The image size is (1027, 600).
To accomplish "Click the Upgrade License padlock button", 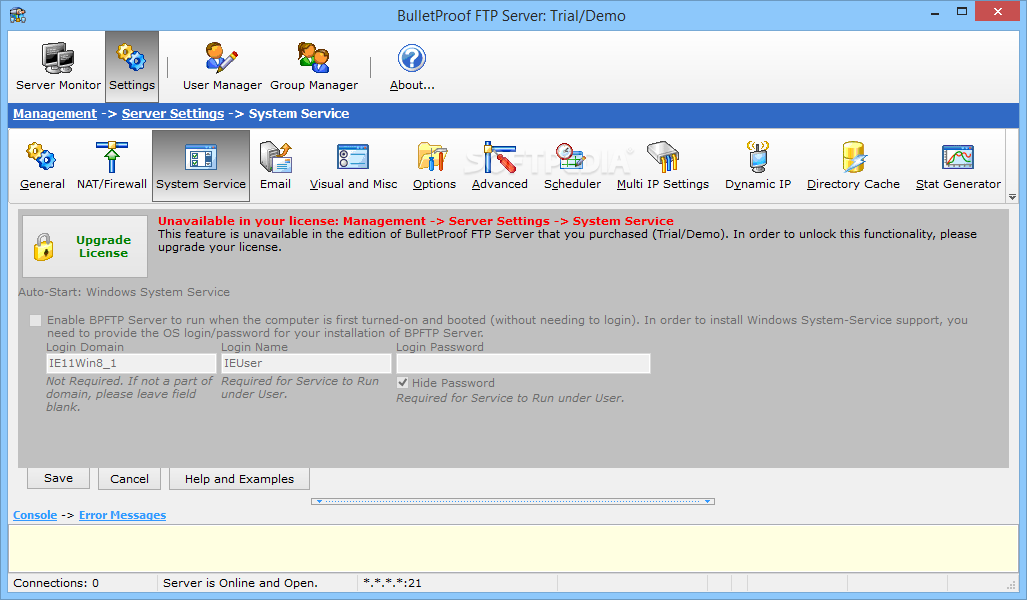I will pyautogui.click(x=85, y=246).
